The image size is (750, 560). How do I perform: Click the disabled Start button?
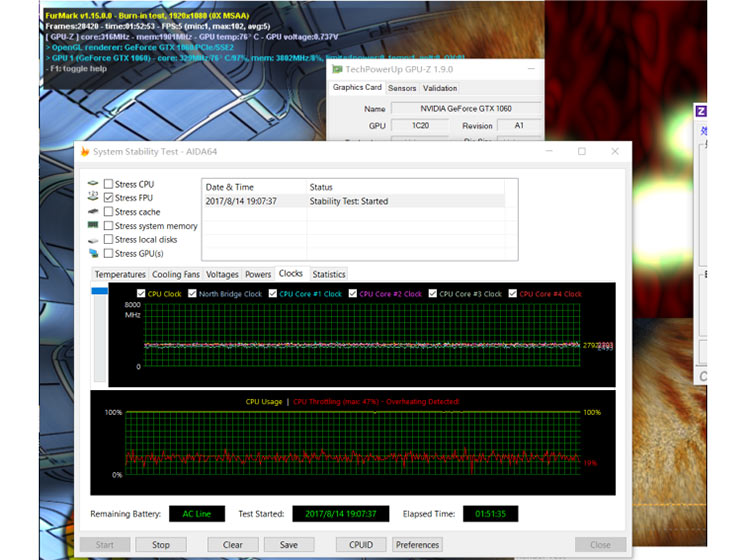[x=105, y=545]
